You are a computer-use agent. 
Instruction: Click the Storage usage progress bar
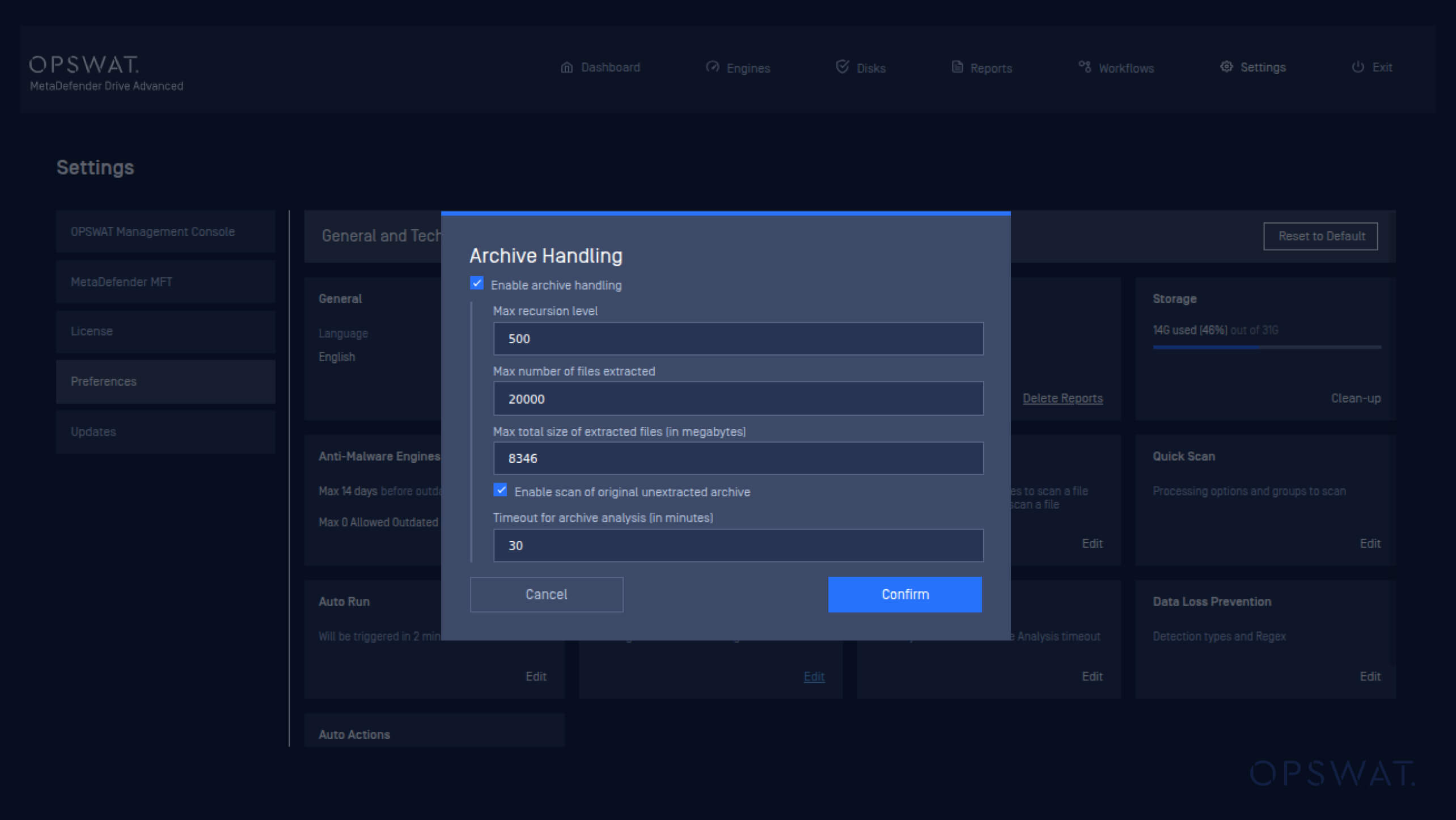click(x=1266, y=347)
